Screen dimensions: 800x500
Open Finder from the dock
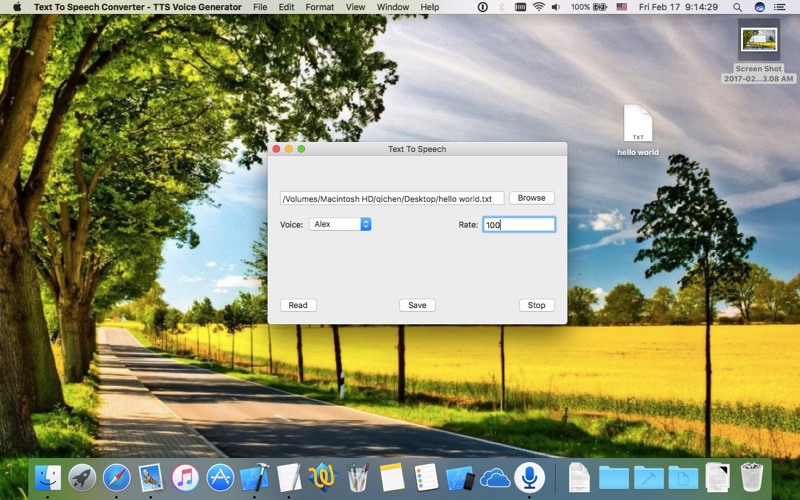48,477
